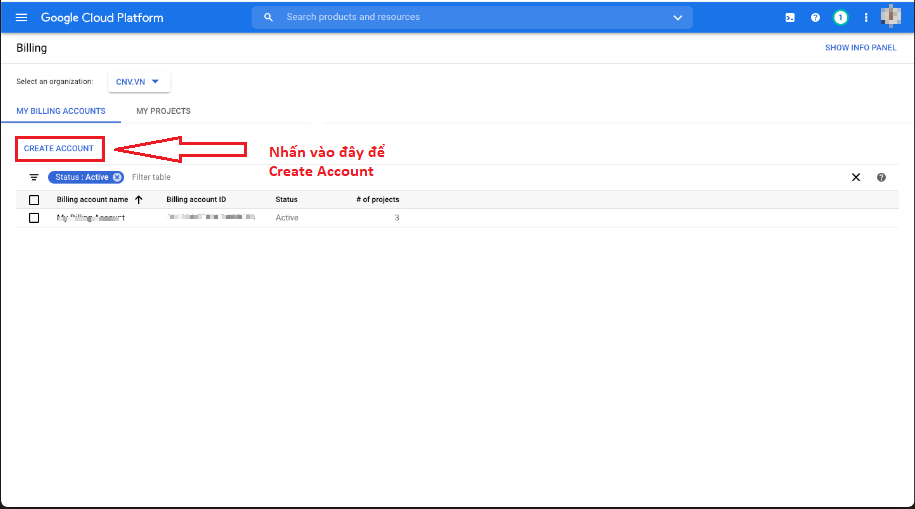Activate Cloud Shell icon
Viewport: 915px width, 509px height.
[x=790, y=18]
